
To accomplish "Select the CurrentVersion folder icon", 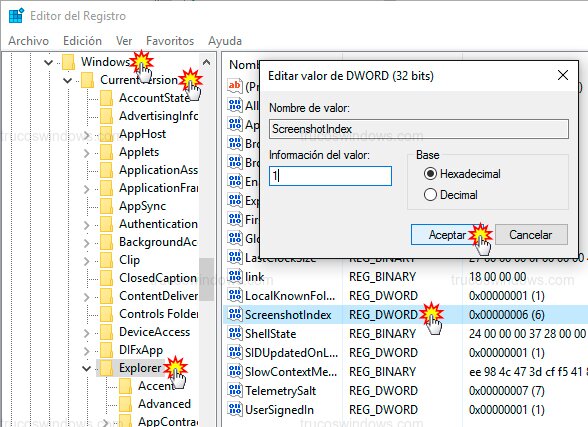I will (x=87, y=80).
